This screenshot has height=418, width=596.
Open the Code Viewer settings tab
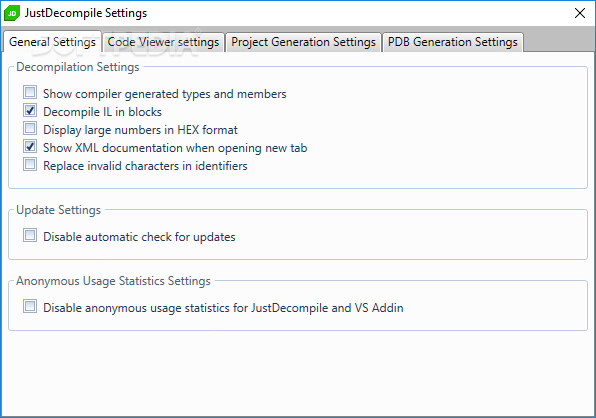163,42
